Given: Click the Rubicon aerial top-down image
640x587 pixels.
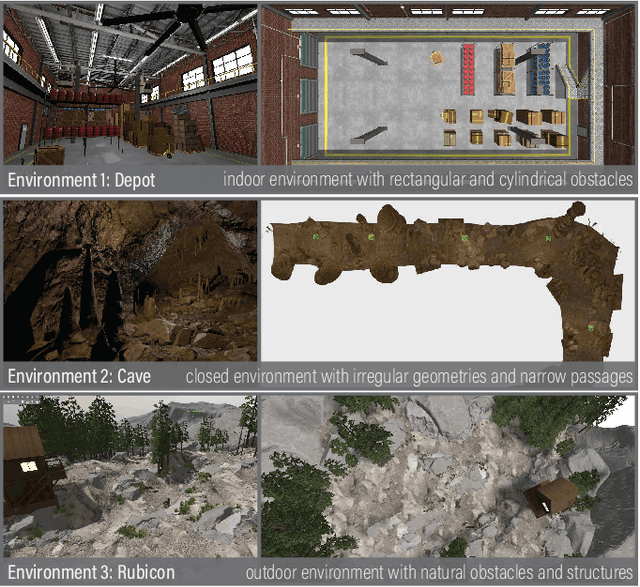Looking at the screenshot, I should [x=448, y=476].
